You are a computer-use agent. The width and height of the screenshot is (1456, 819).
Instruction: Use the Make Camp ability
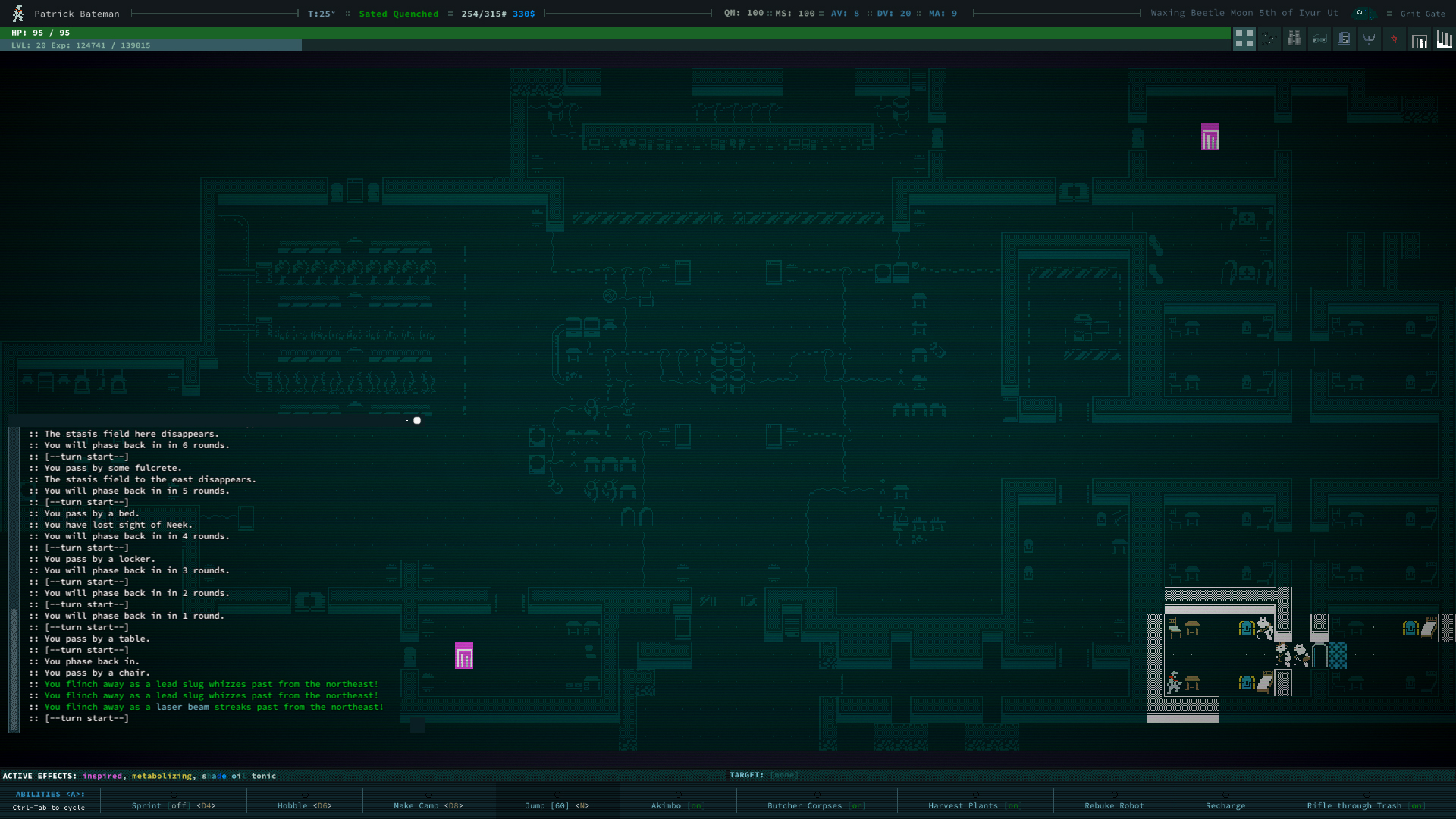(x=428, y=805)
